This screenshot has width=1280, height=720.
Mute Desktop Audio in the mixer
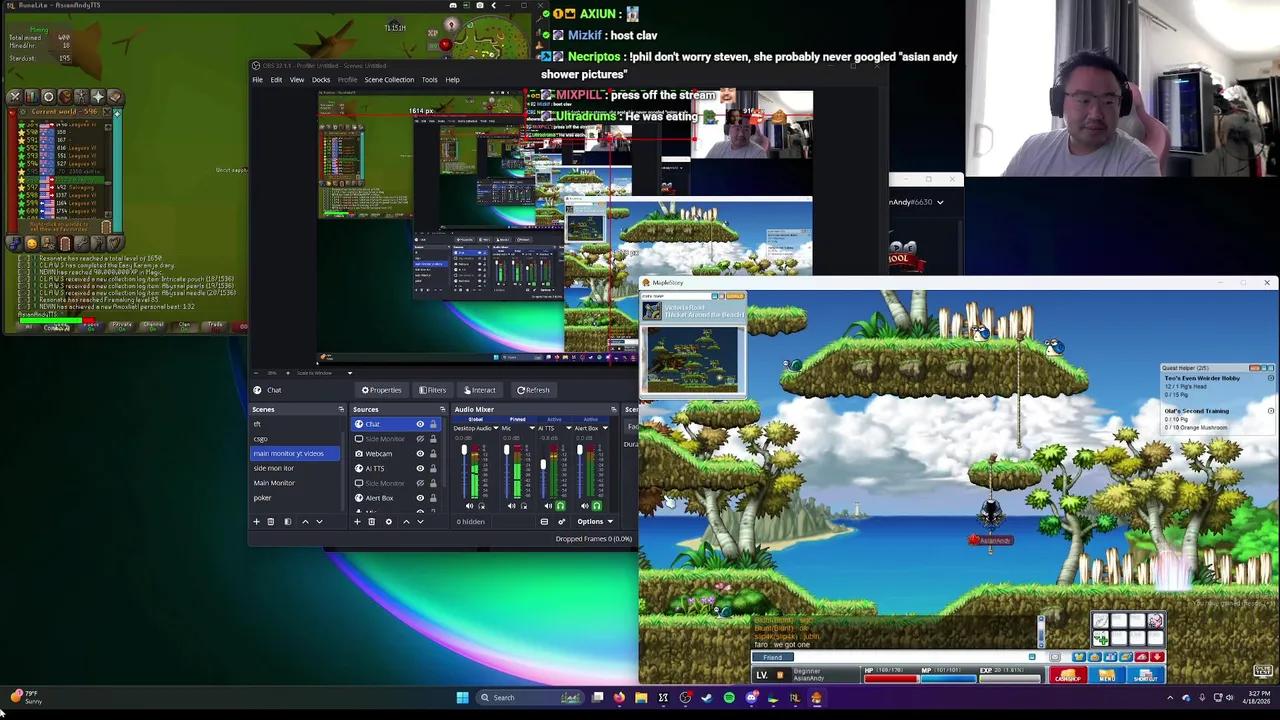point(469,506)
